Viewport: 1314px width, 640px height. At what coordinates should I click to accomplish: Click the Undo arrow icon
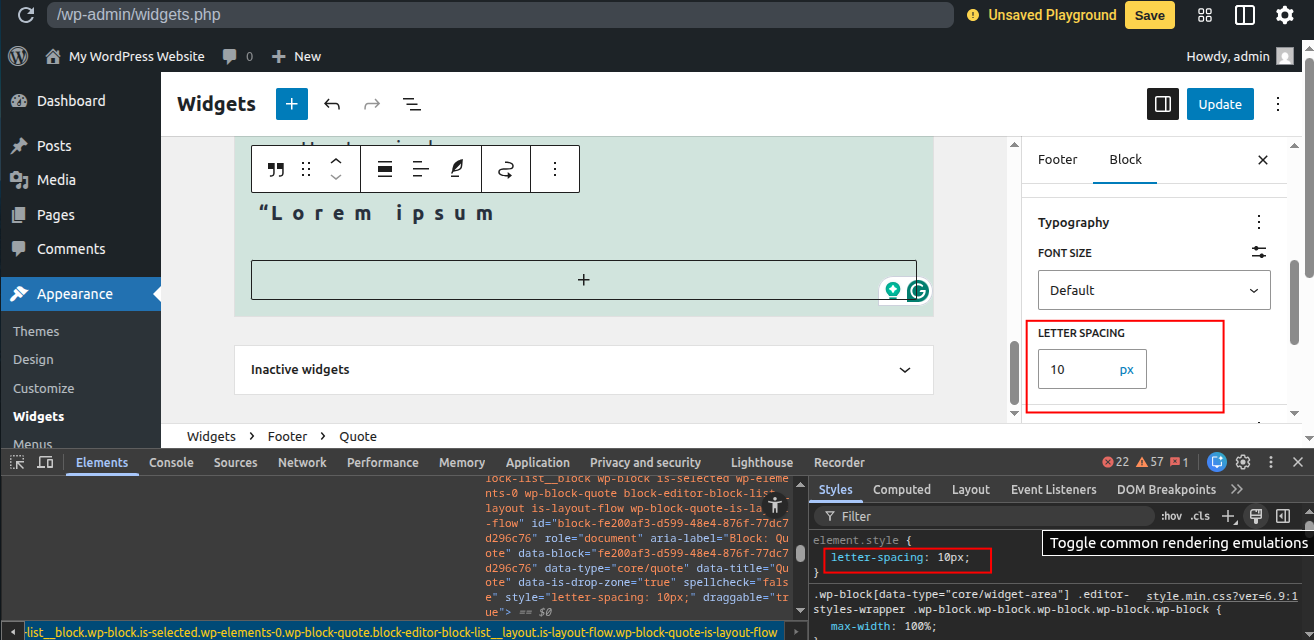[x=332, y=104]
